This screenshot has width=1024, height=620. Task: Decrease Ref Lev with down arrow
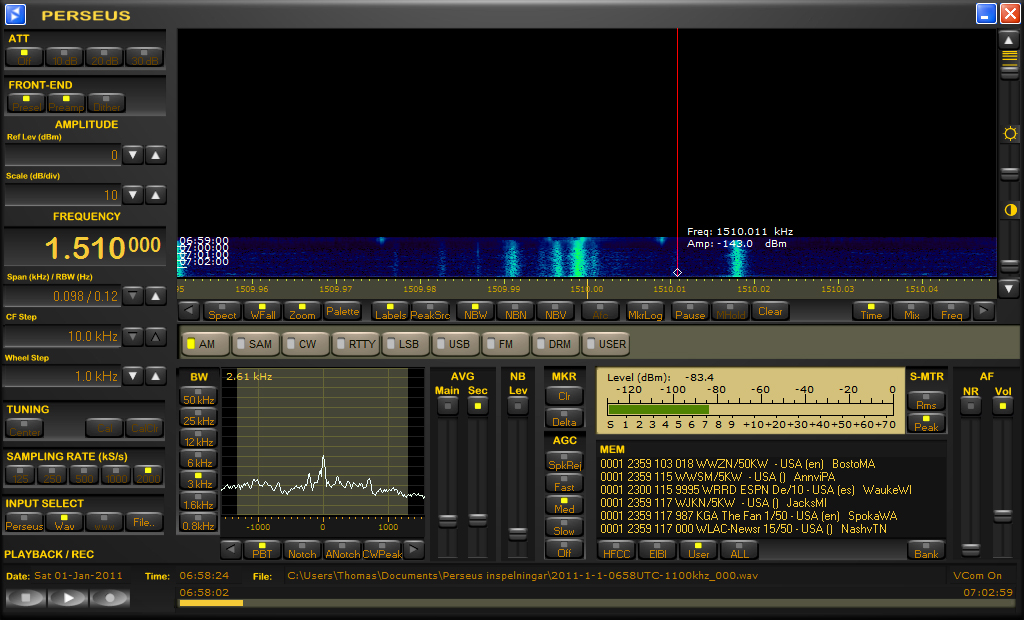(133, 155)
